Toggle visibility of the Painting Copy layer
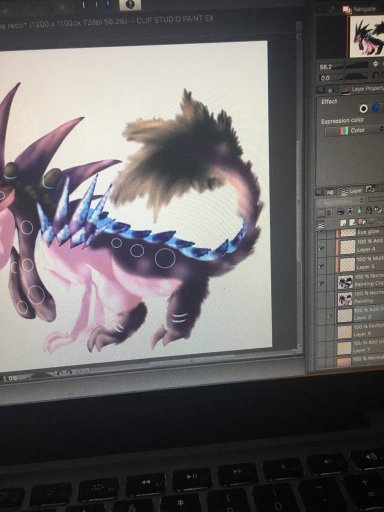384x512 pixels. pyautogui.click(x=321, y=284)
